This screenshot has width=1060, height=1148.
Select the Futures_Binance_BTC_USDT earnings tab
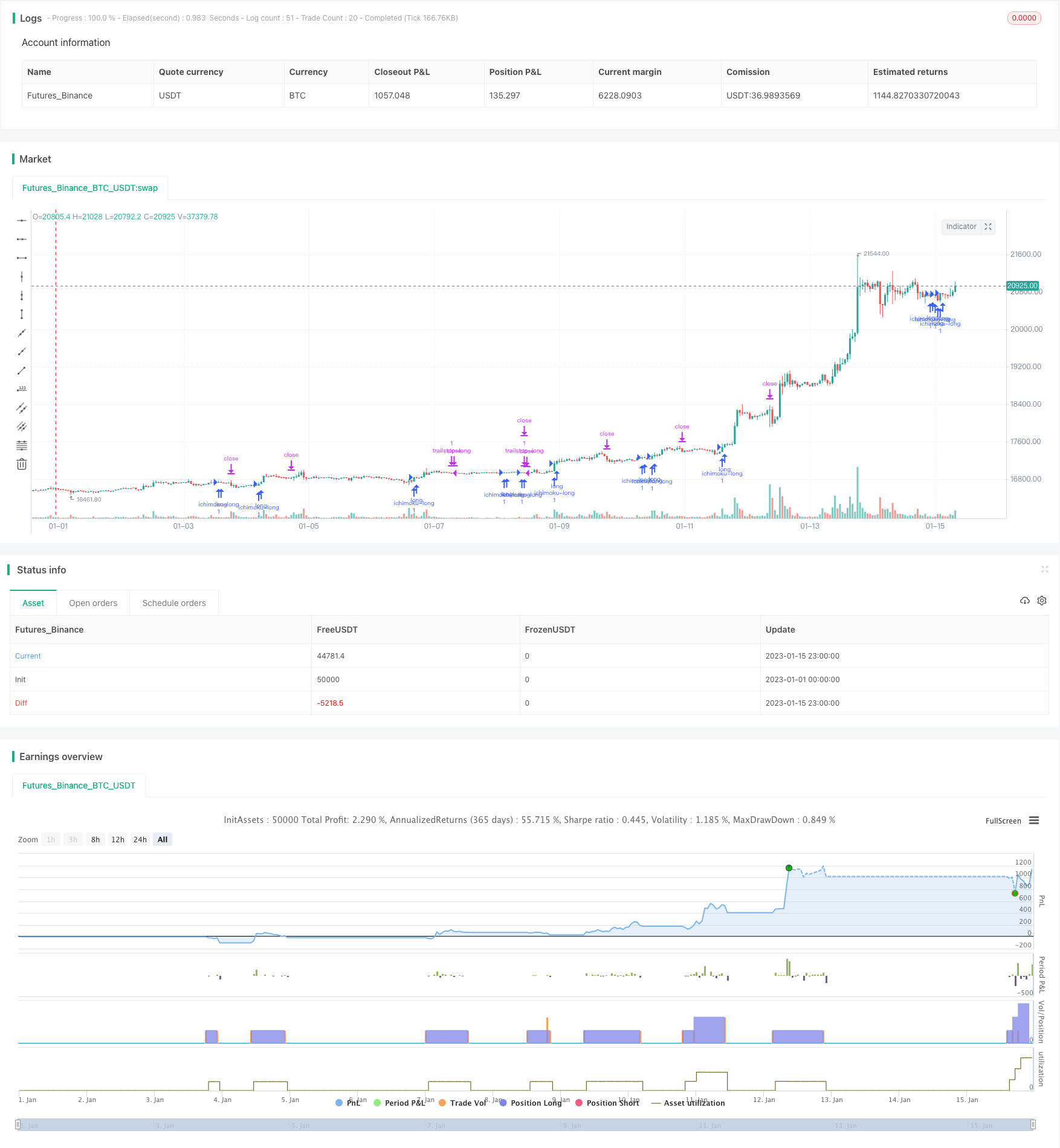click(79, 785)
